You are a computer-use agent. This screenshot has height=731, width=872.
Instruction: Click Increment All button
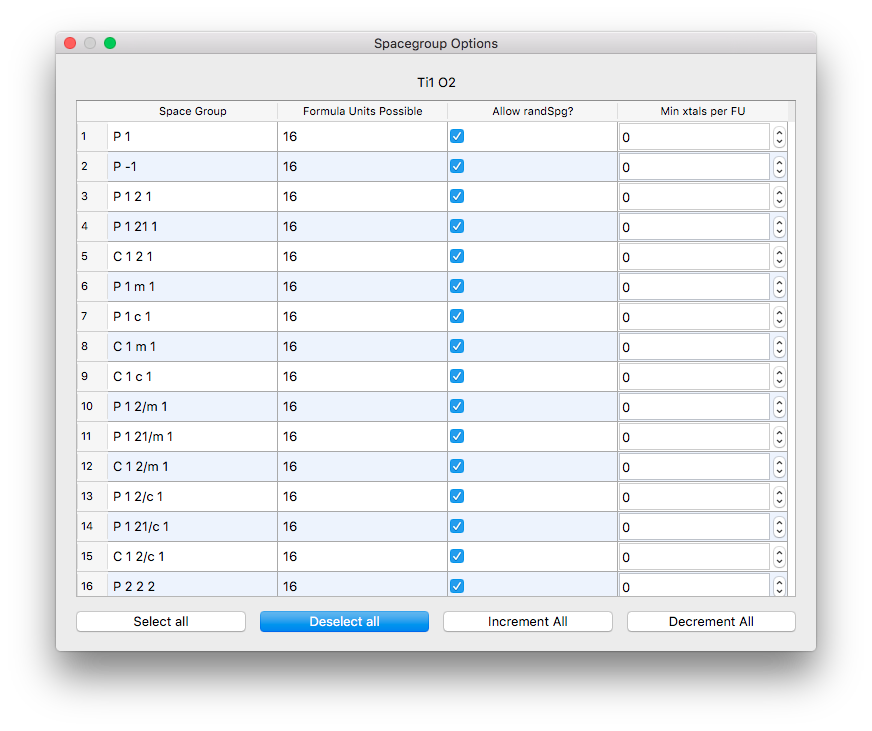528,621
